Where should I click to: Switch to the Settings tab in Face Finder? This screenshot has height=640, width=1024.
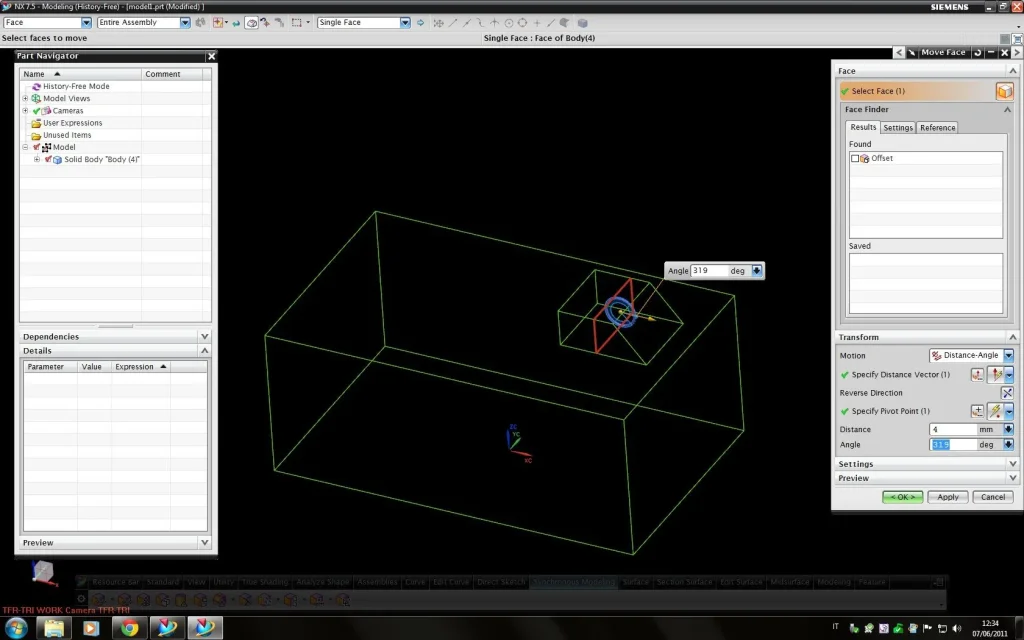pos(898,127)
